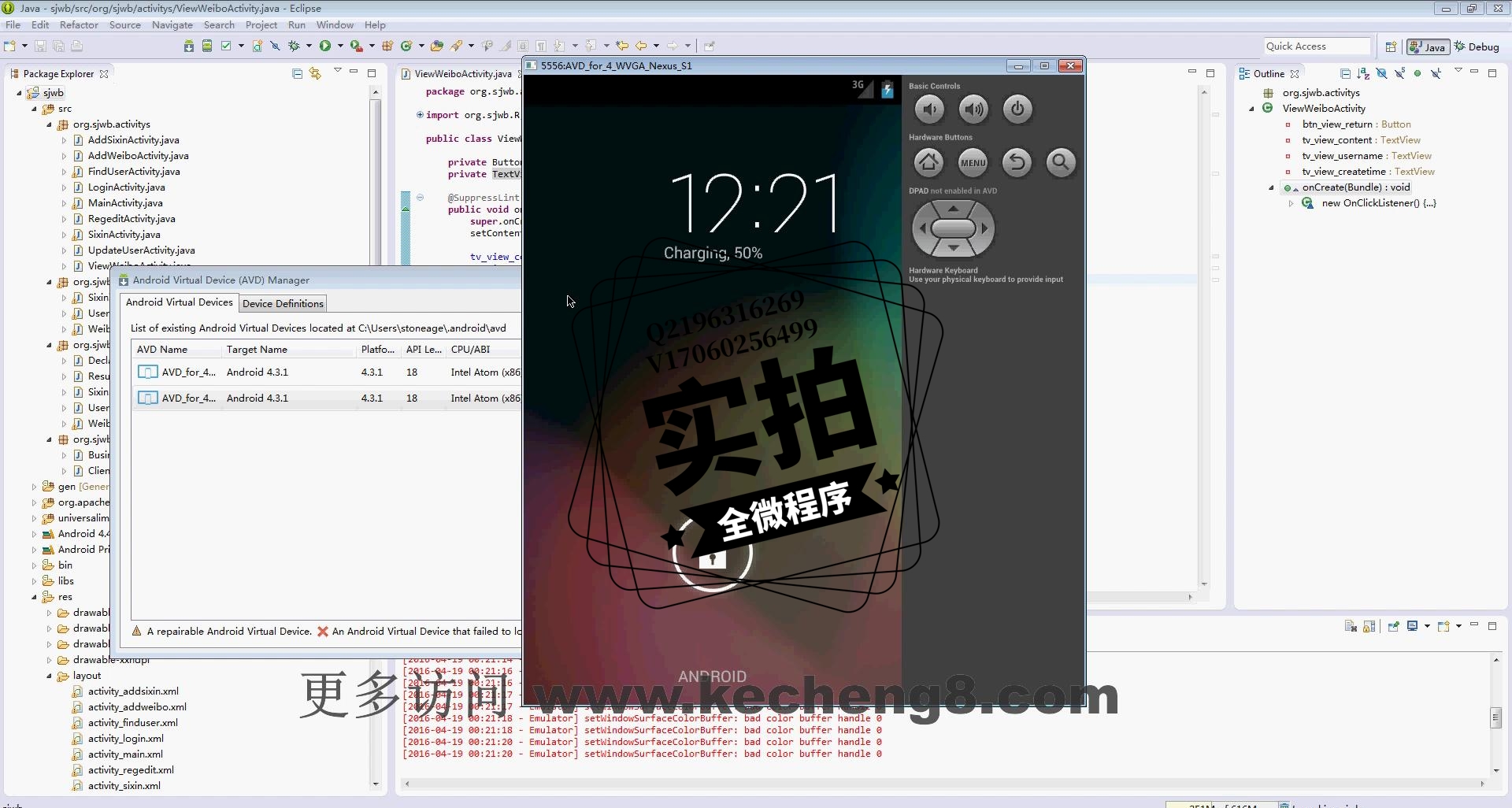The height and width of the screenshot is (808, 1512).
Task: Collapse all in Package Explorer
Action: click(x=297, y=73)
